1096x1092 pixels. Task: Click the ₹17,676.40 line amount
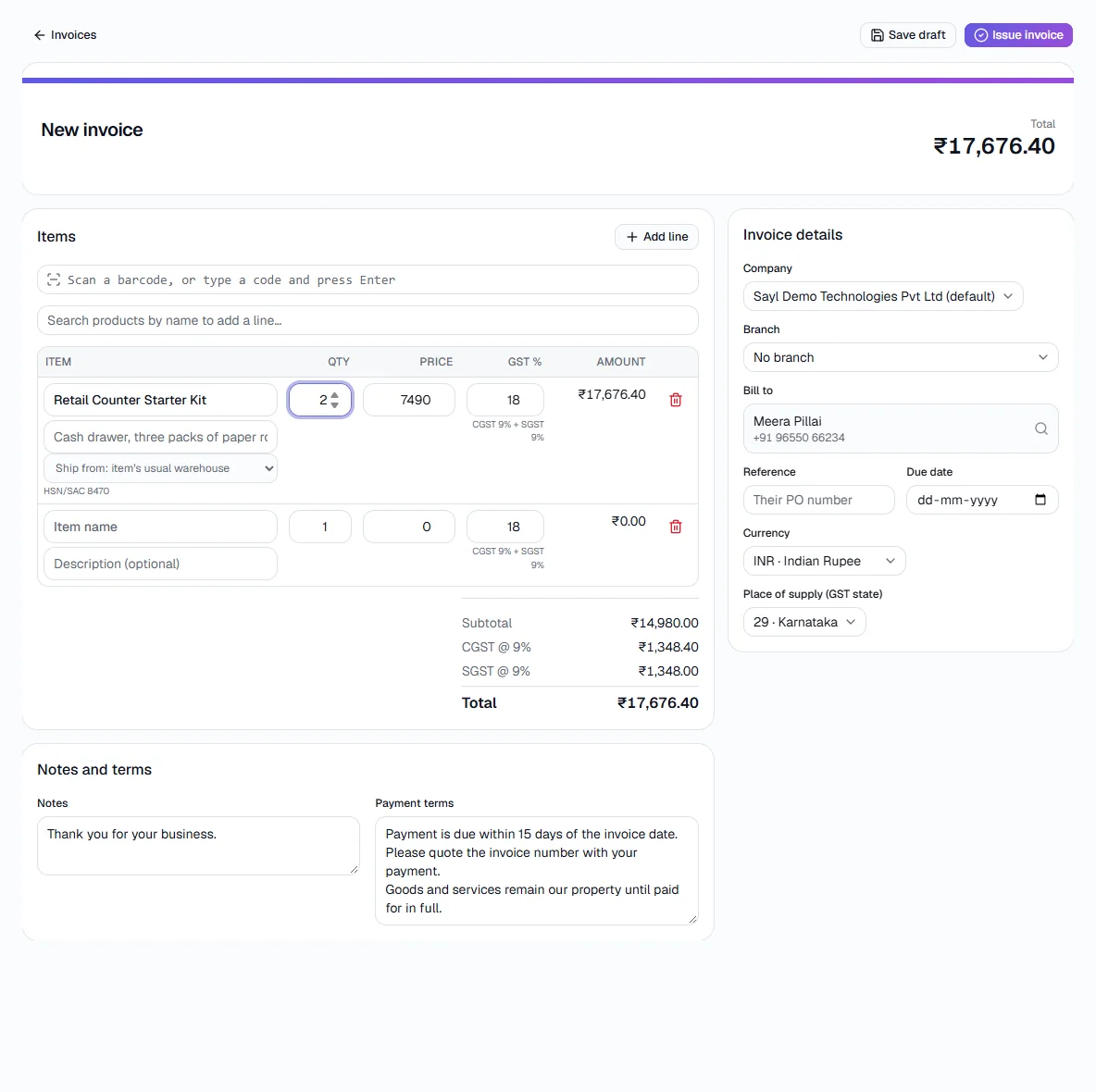[612, 395]
